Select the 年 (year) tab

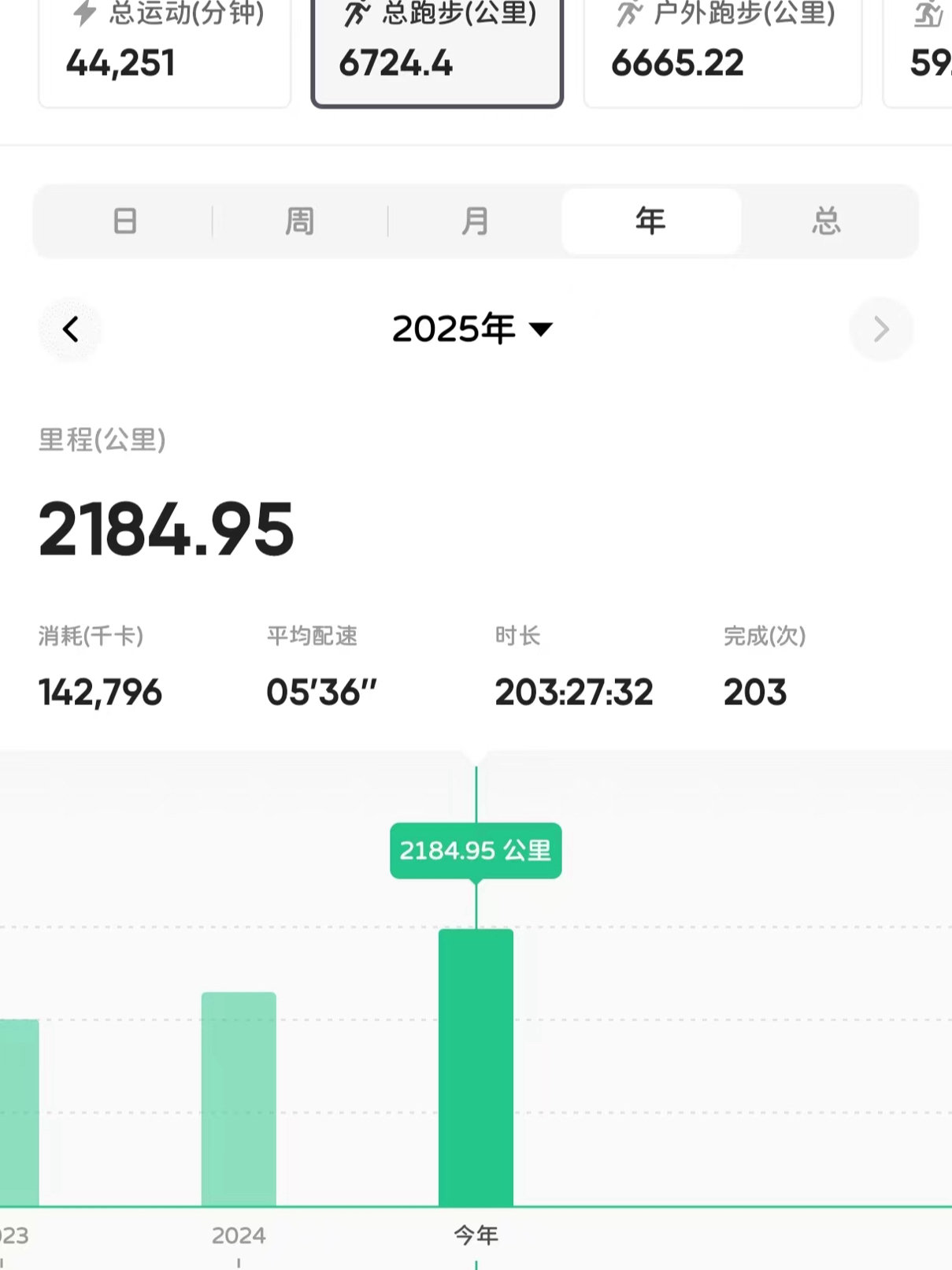click(x=650, y=221)
